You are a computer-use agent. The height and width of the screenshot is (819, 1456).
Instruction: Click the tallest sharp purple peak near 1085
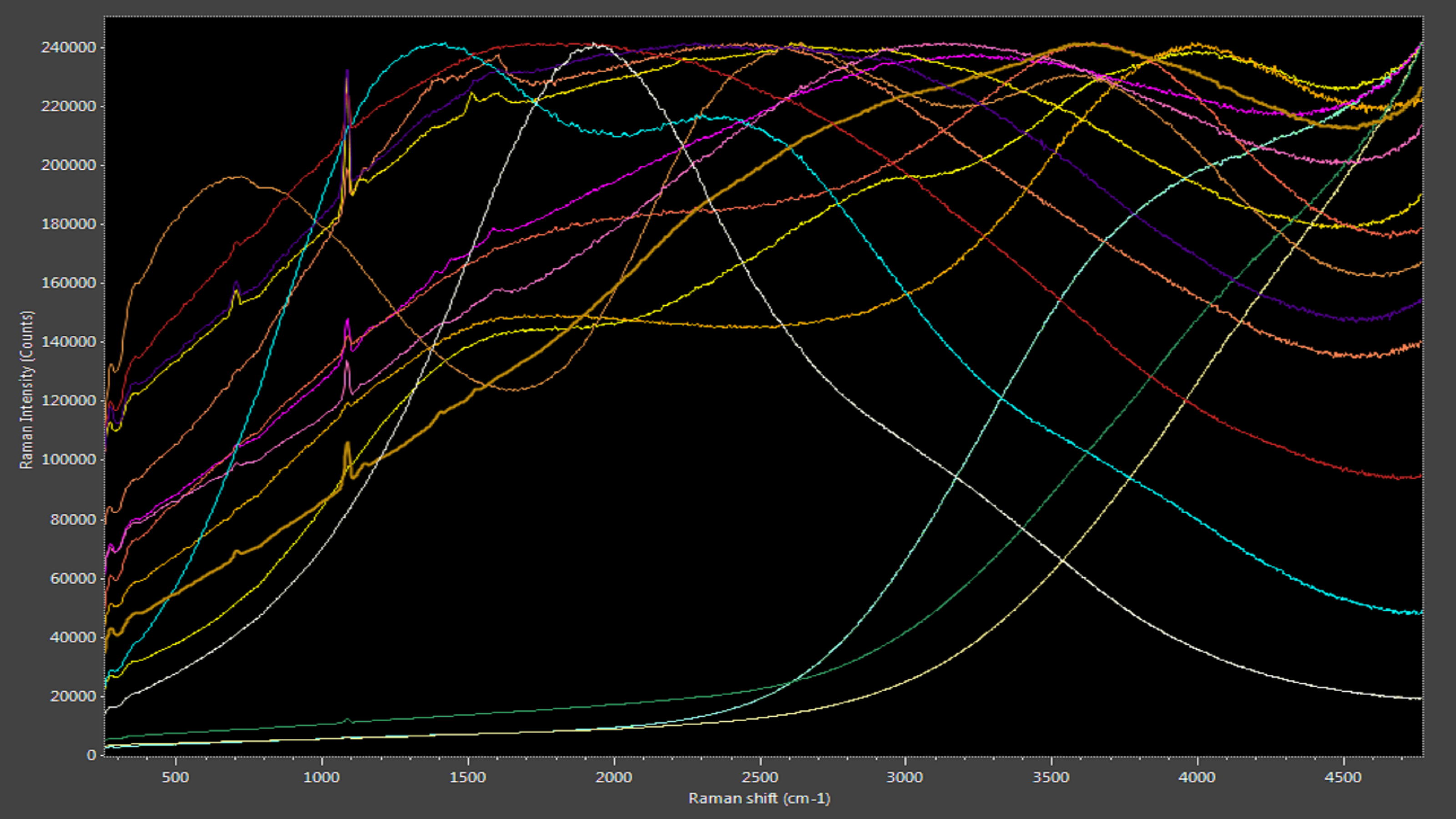click(x=347, y=72)
